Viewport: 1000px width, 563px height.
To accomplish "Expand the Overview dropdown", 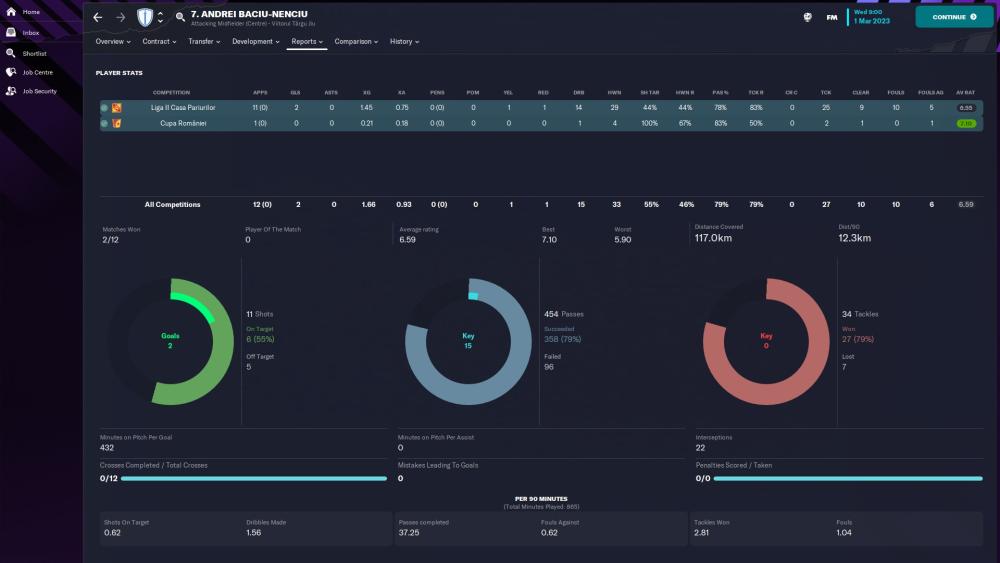I will (x=113, y=42).
